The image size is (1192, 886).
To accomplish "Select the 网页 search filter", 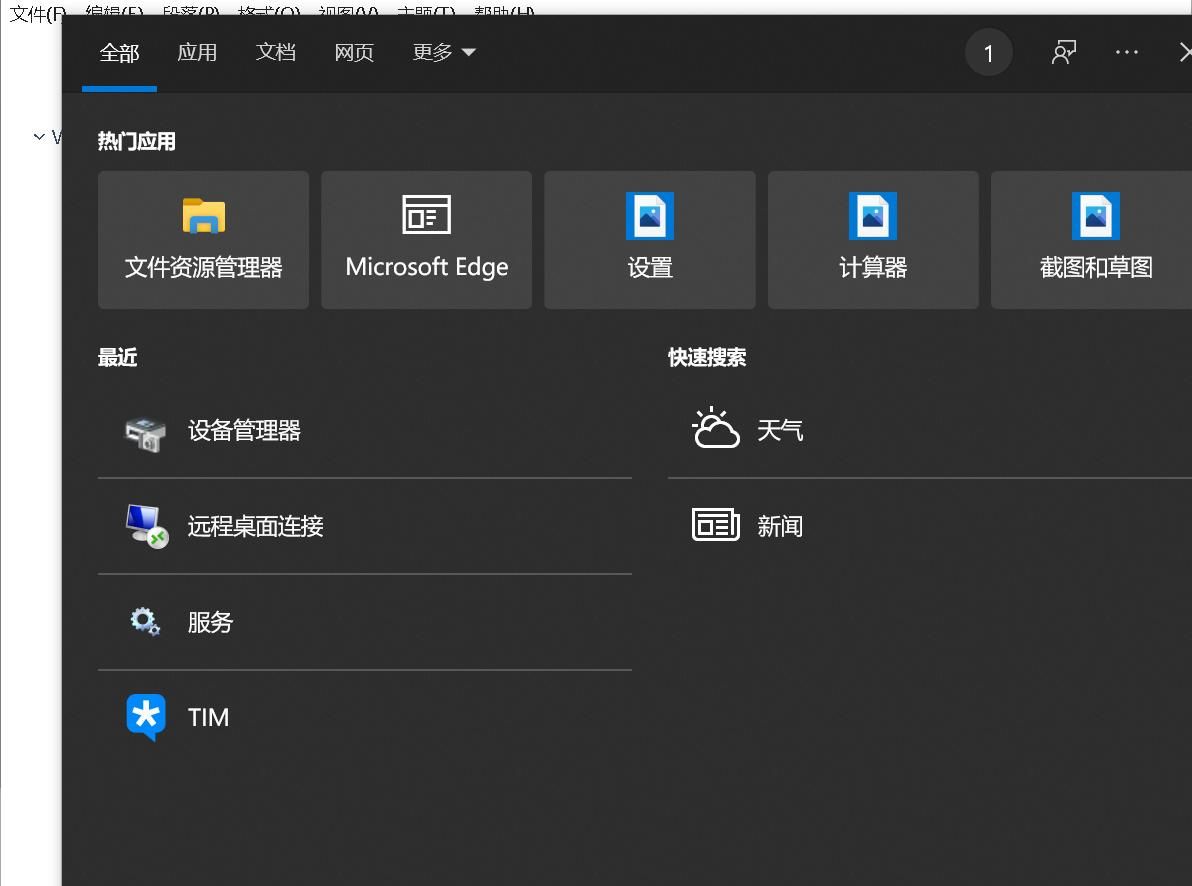I will [x=353, y=52].
